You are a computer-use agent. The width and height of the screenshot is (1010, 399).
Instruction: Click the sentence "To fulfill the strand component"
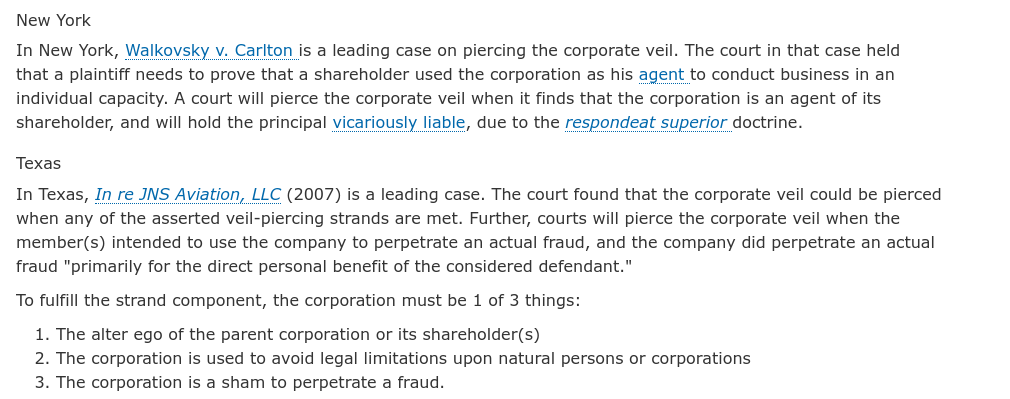[298, 301]
